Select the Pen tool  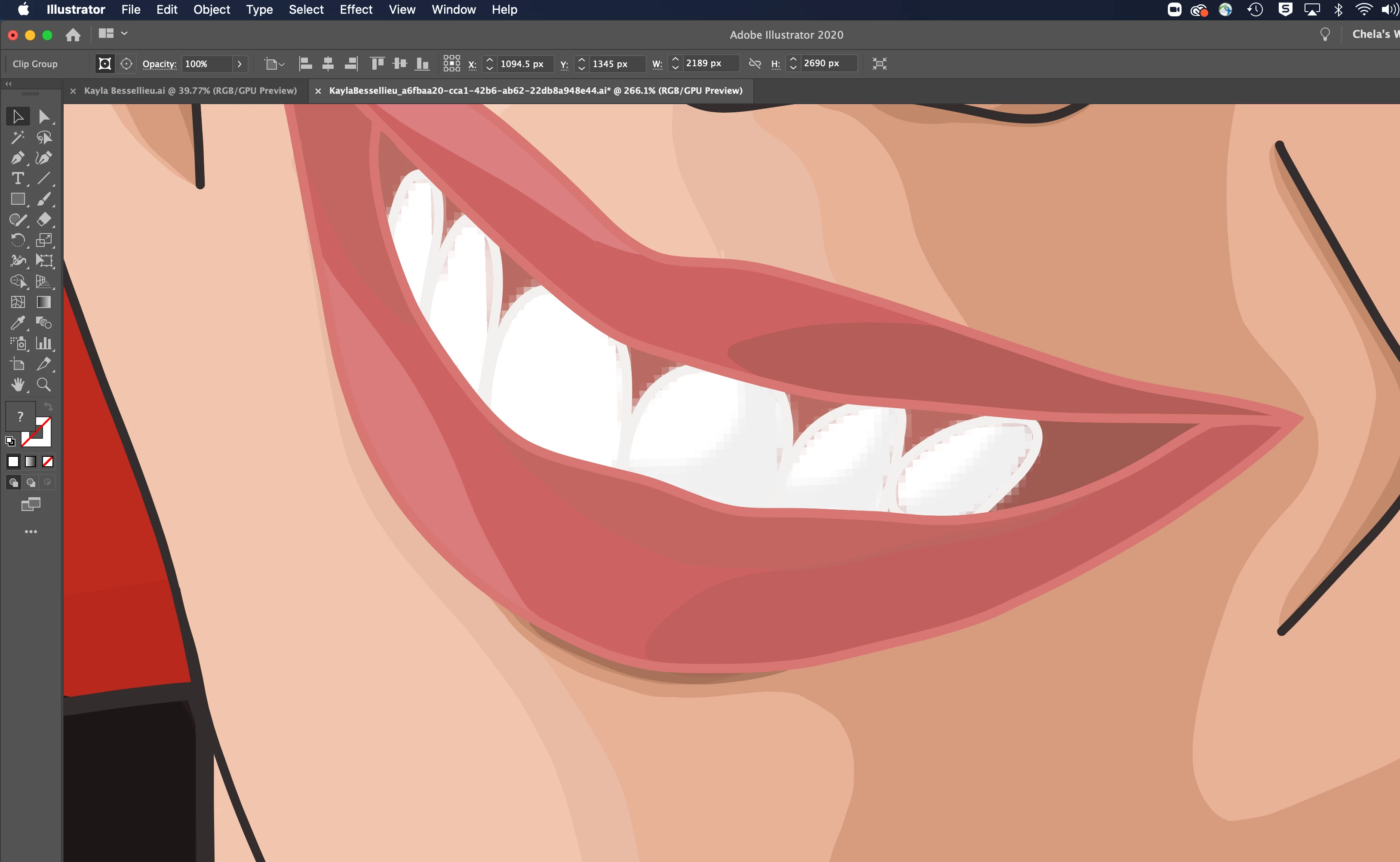(x=17, y=158)
